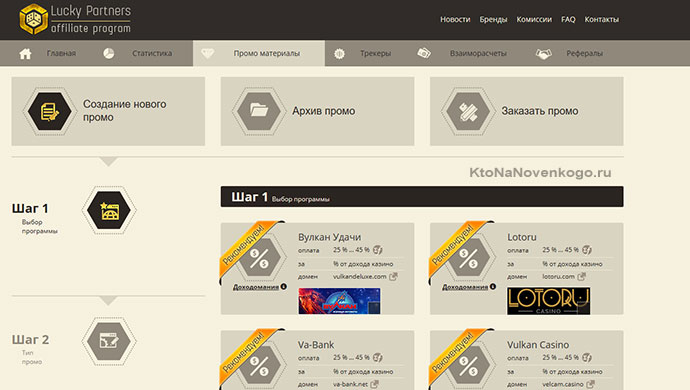Open the lotoru.com domain link

(x=558, y=276)
